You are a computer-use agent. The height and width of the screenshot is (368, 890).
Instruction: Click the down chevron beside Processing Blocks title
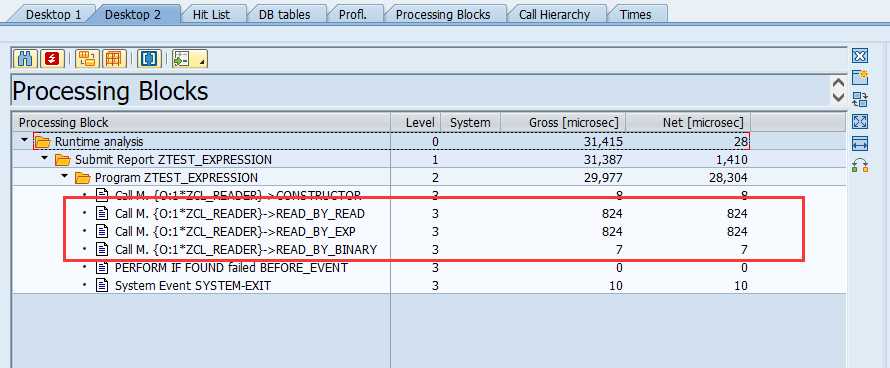coord(838,97)
